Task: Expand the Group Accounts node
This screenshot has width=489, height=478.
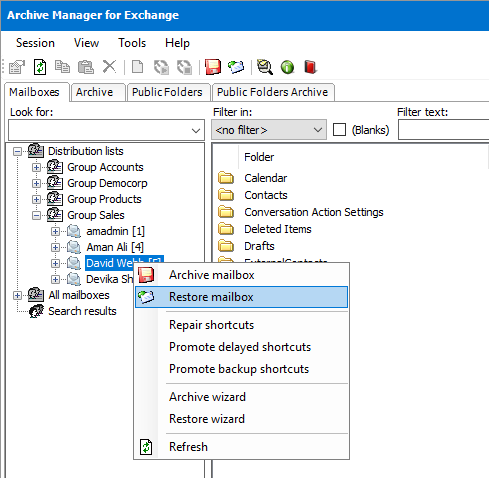Action: pos(36,167)
